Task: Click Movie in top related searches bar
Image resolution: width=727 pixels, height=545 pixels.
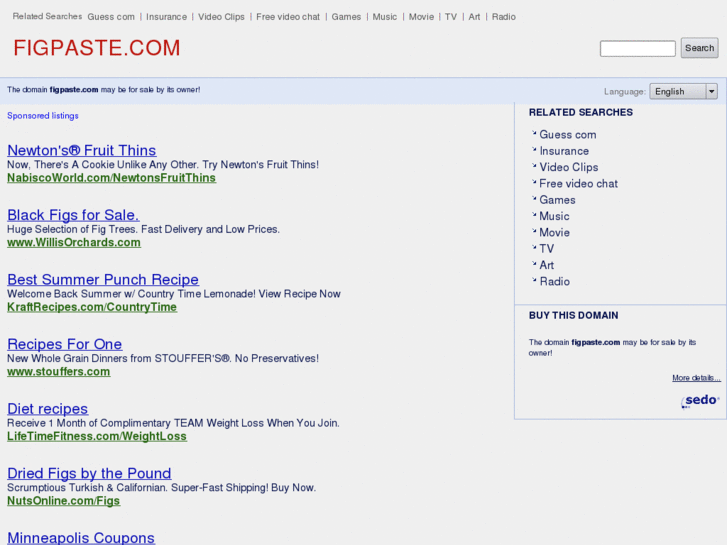Action: [421, 17]
